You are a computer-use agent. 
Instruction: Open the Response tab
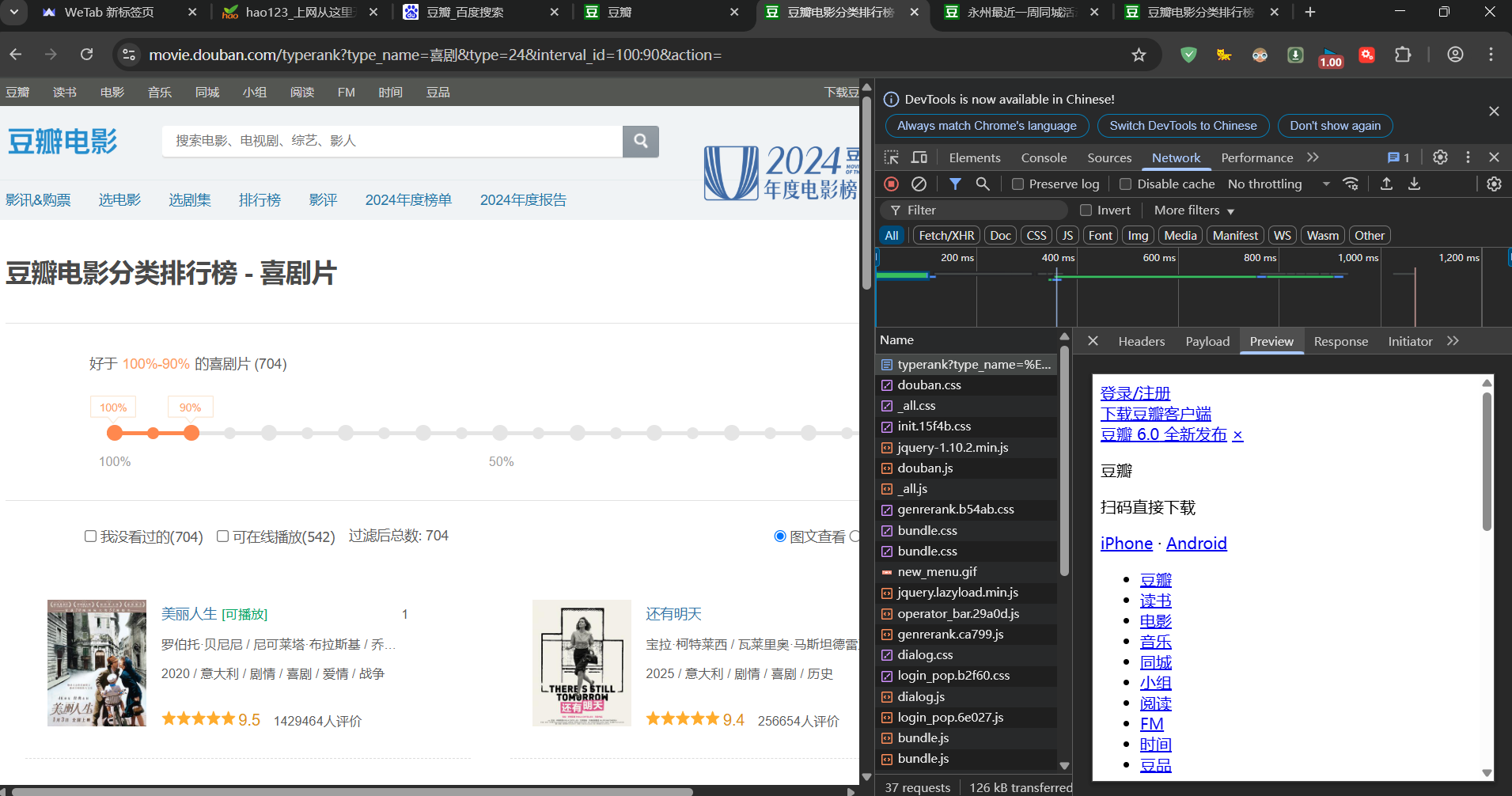(1340, 342)
